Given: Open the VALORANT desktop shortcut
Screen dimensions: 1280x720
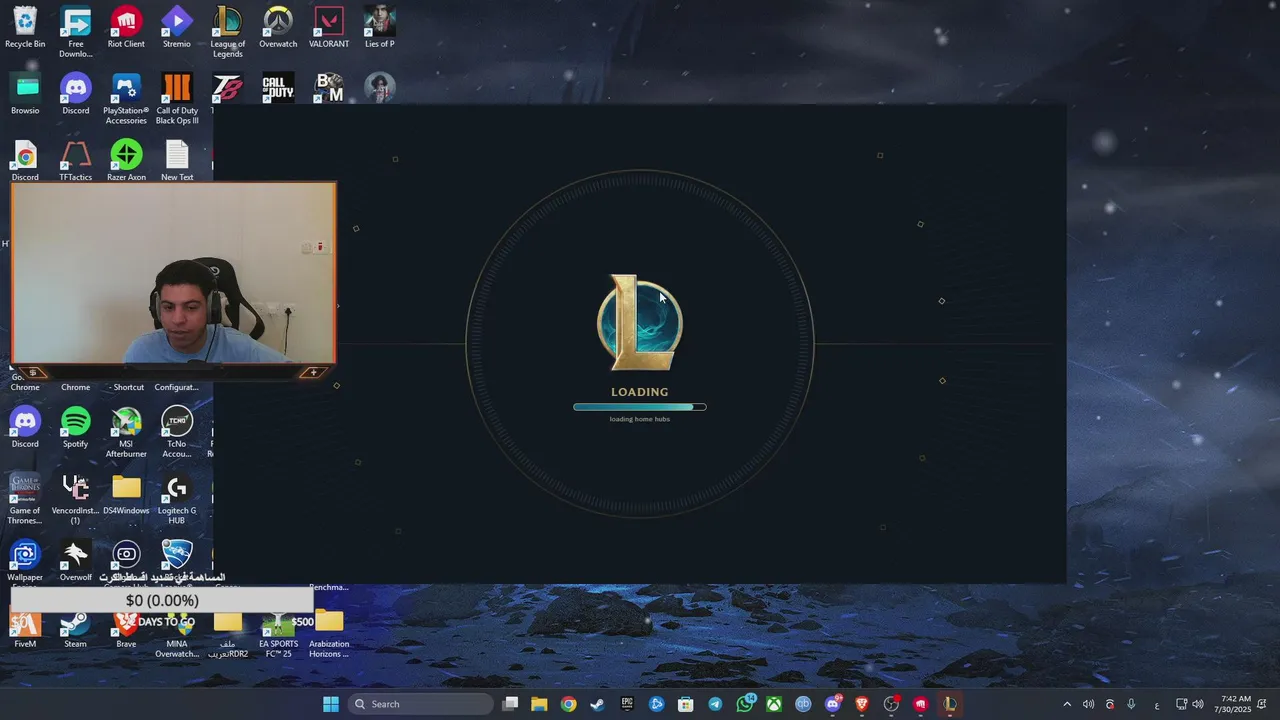Looking at the screenshot, I should 329,27.
